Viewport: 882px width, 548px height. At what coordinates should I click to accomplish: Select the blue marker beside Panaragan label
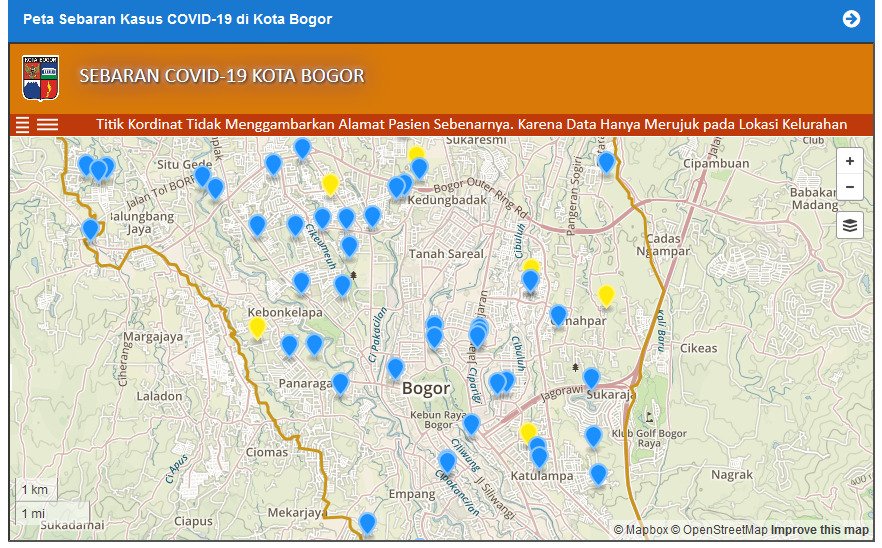[x=340, y=383]
